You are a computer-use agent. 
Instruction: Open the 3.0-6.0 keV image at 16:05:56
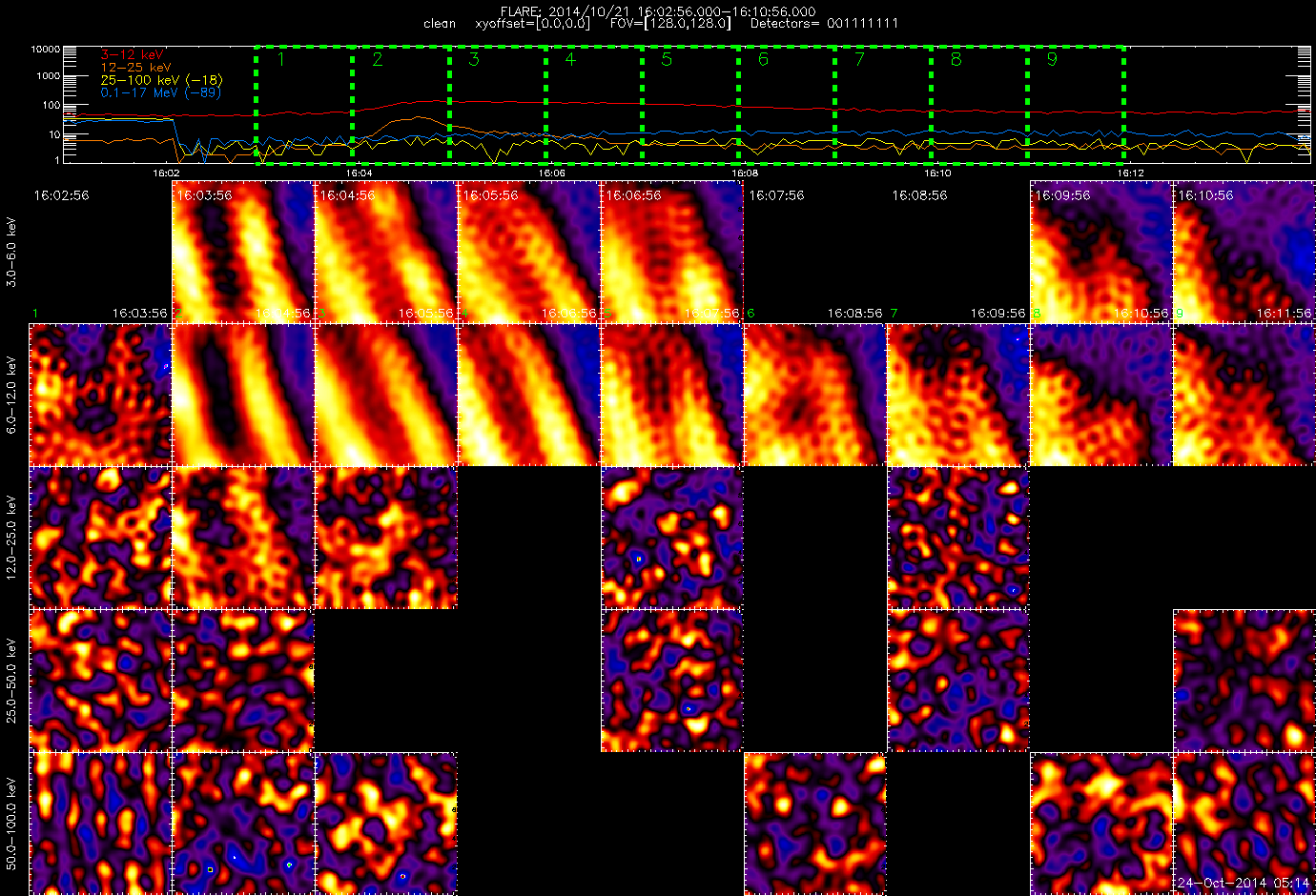pyautogui.click(x=529, y=252)
